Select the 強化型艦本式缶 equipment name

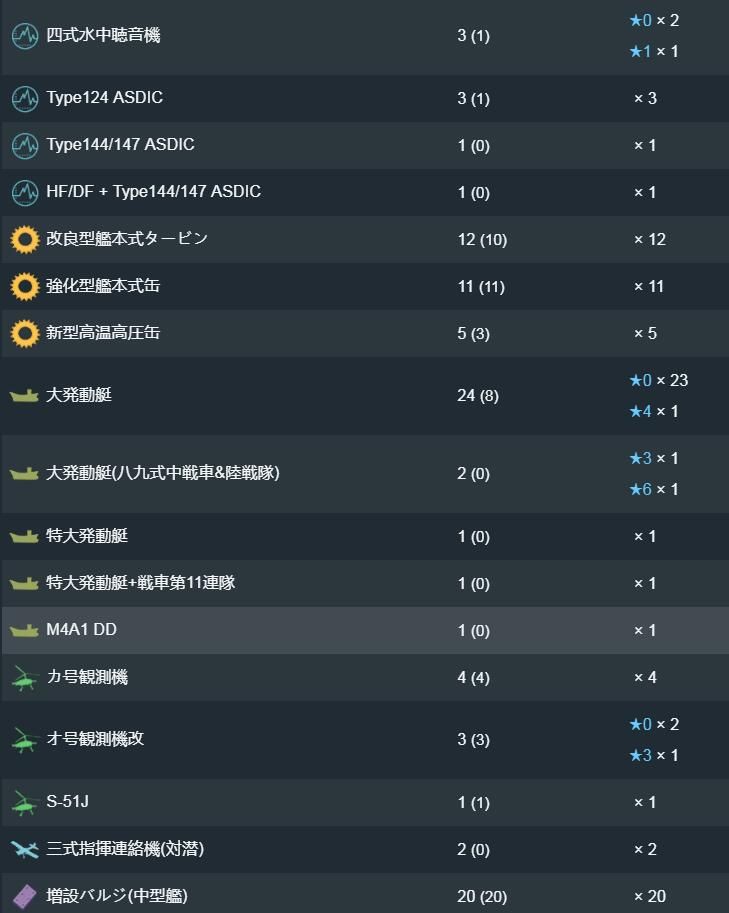pyautogui.click(x=103, y=286)
